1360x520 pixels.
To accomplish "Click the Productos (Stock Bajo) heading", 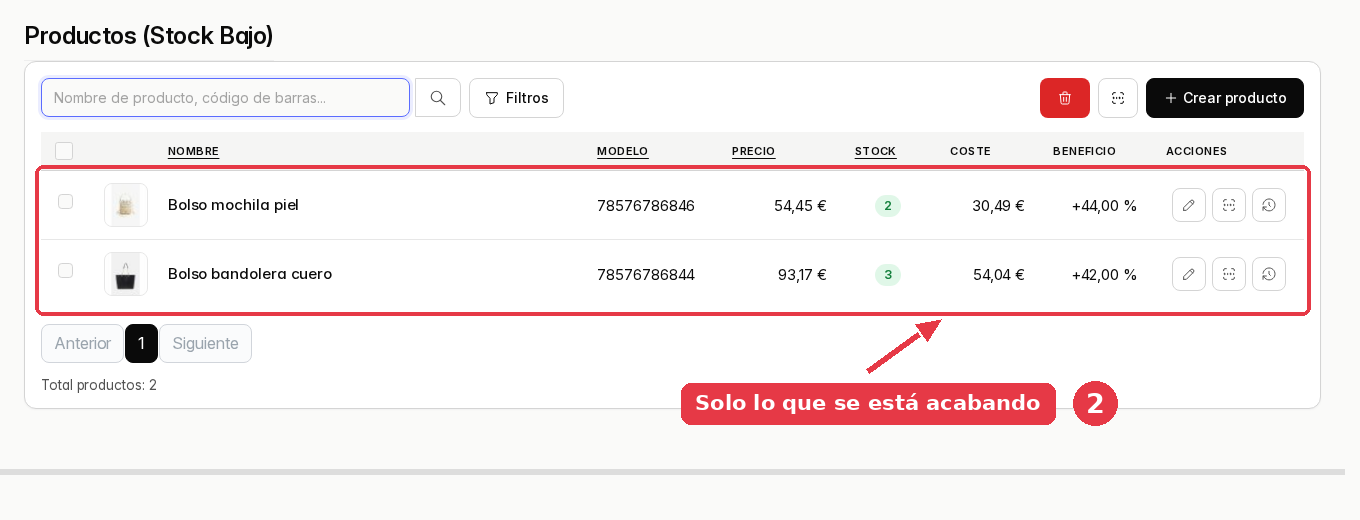I will click(149, 36).
